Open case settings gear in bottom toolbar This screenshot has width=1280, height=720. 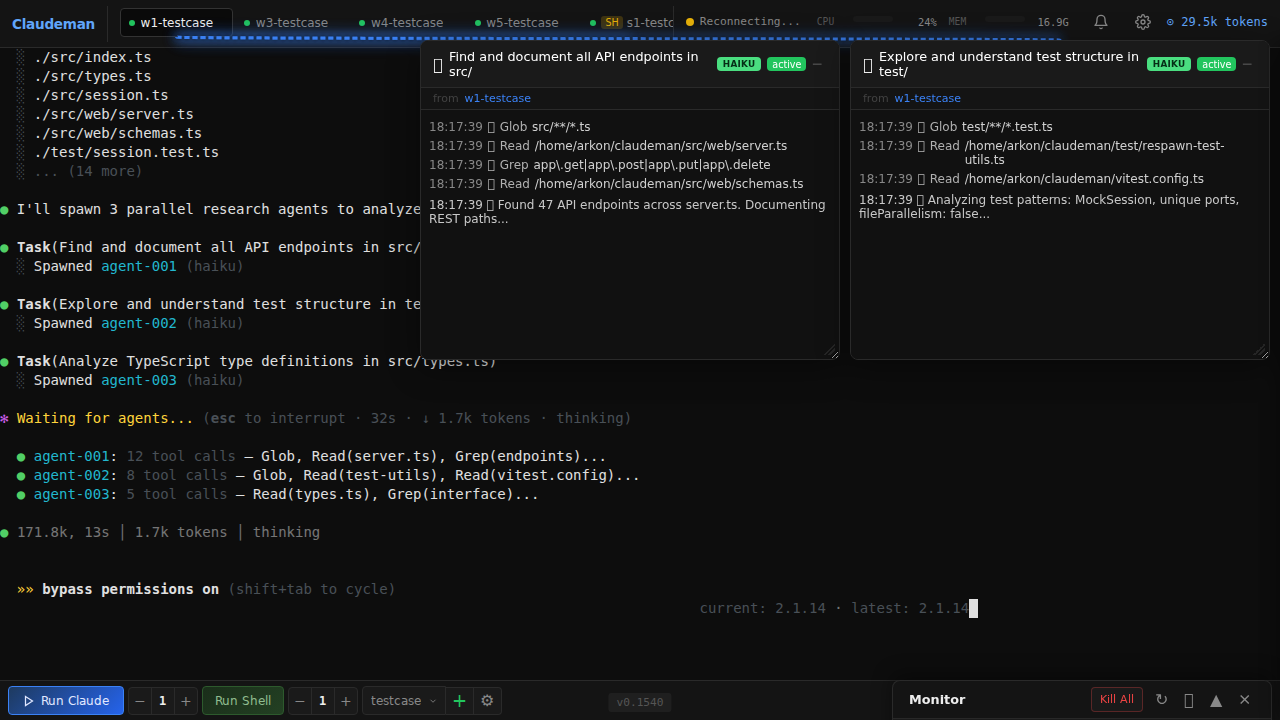pyautogui.click(x=487, y=701)
